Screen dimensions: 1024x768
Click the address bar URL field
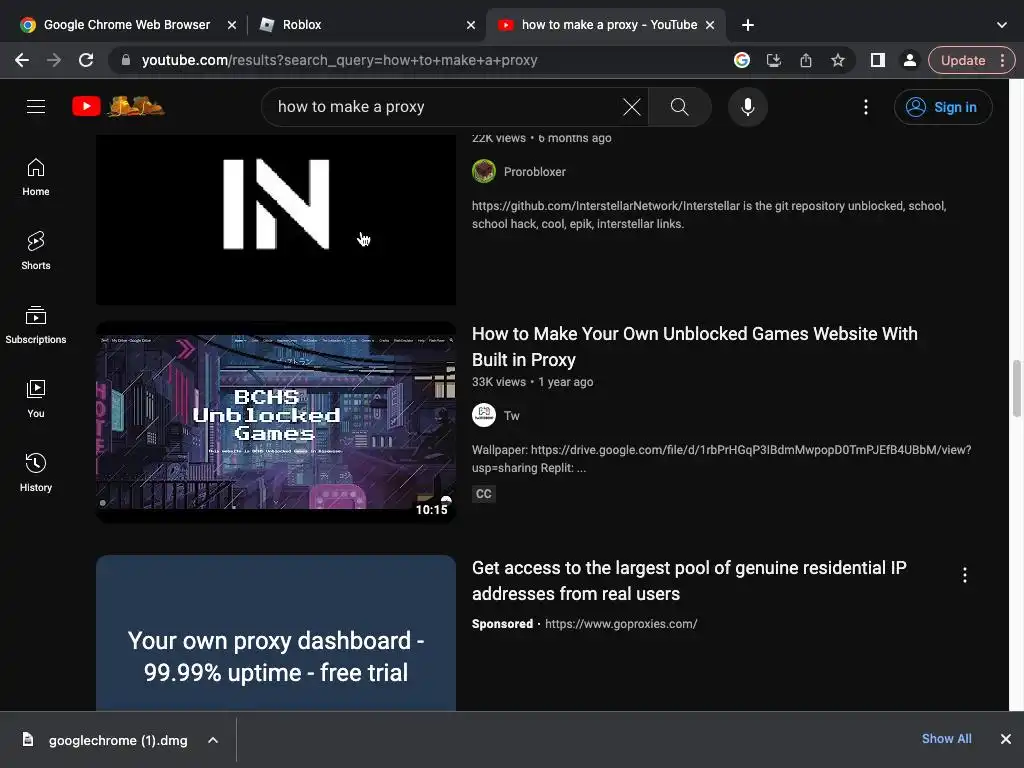[418, 60]
